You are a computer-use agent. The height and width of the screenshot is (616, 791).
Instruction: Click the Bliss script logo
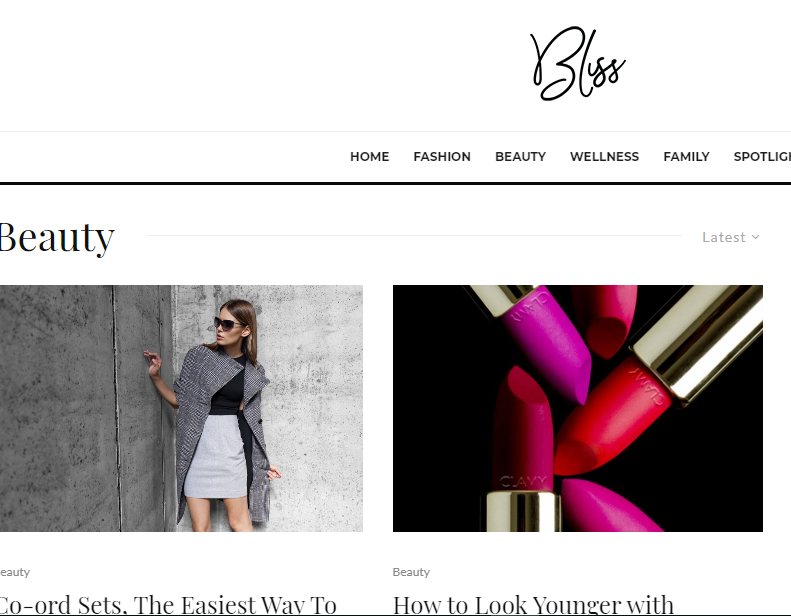pyautogui.click(x=578, y=63)
